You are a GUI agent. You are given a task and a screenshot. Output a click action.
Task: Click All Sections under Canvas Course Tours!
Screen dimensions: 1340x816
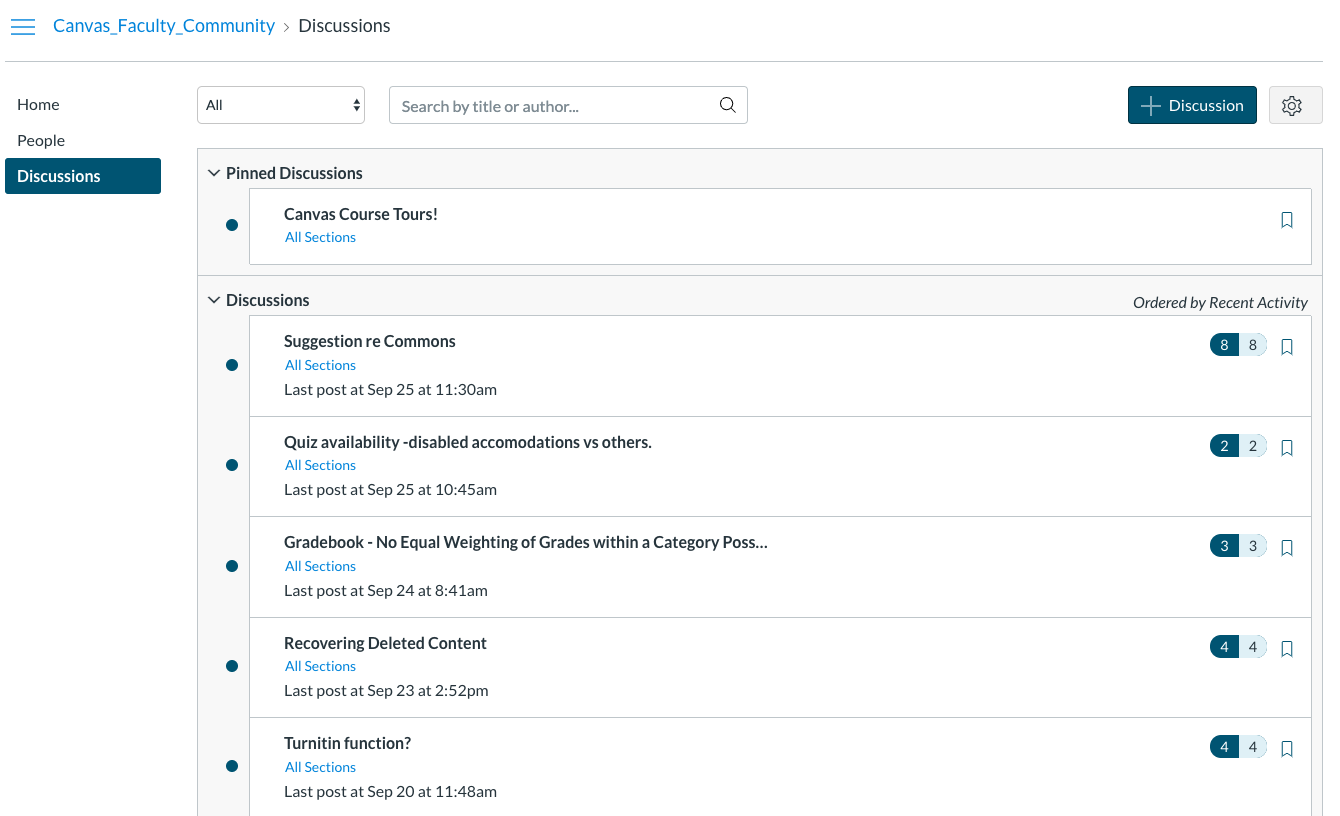tap(320, 237)
